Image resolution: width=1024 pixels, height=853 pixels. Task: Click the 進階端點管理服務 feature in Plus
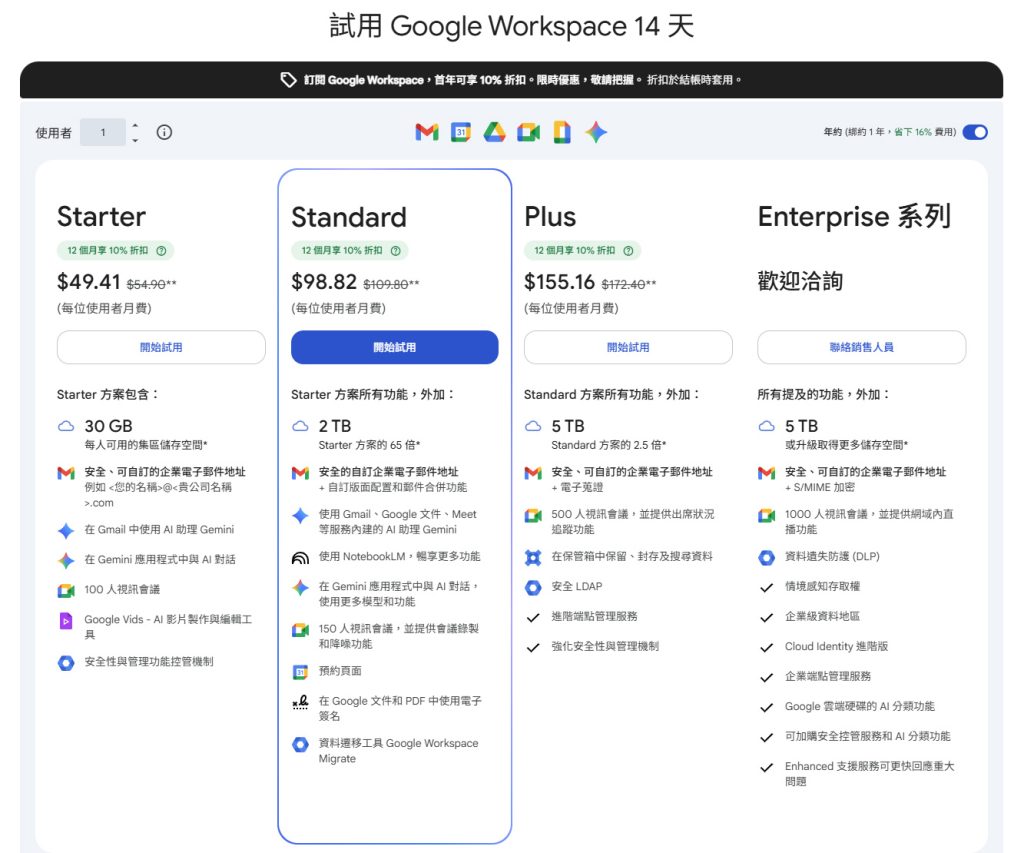(594, 617)
